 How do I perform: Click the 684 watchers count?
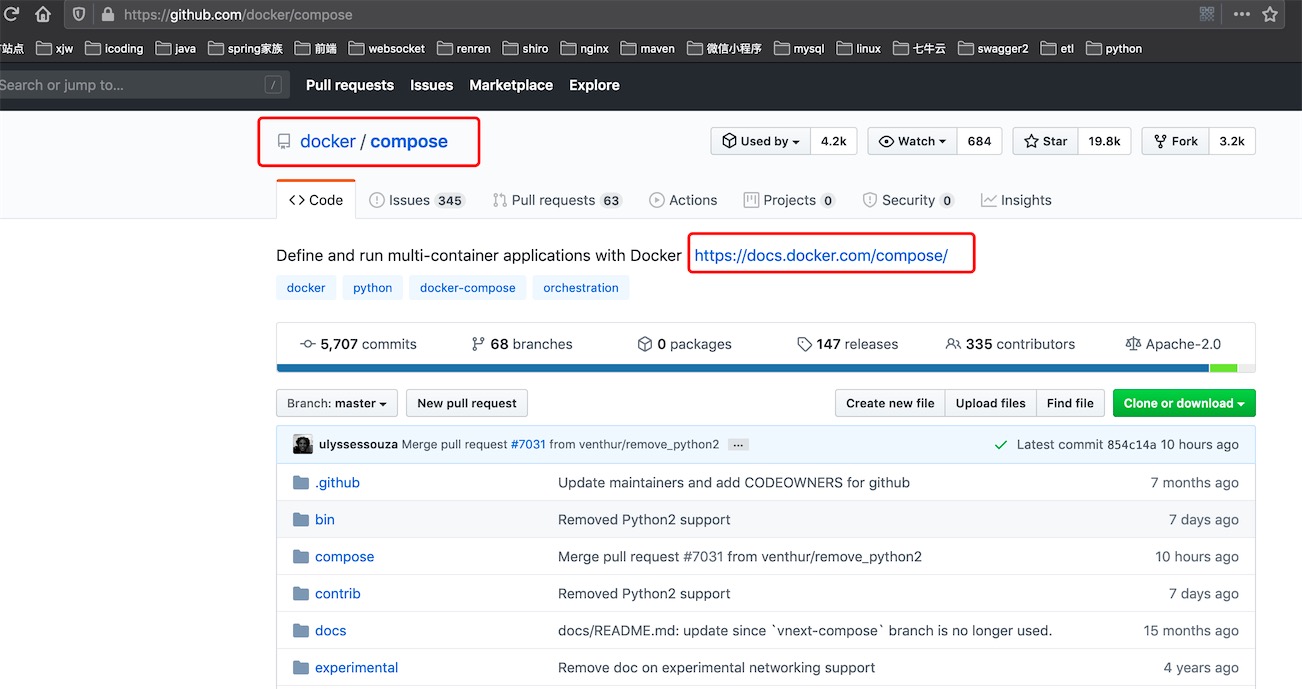coord(980,141)
